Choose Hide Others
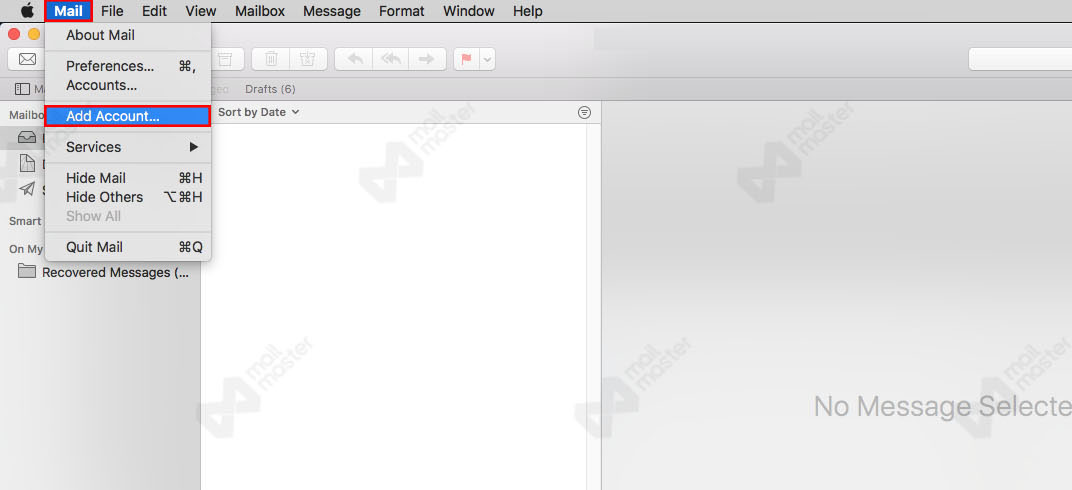Viewport: 1072px width, 490px height. [x=128, y=197]
